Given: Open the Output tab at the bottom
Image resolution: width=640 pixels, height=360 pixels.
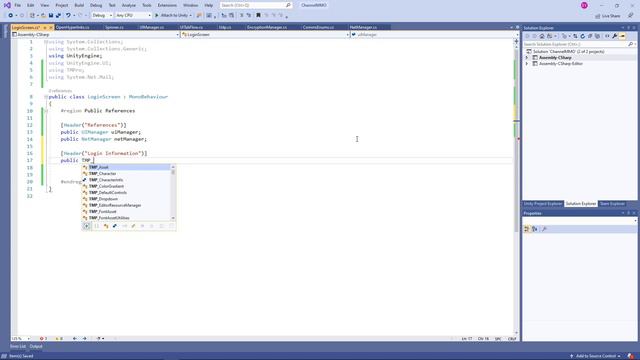Looking at the screenshot, I should pyautogui.click(x=36, y=347).
